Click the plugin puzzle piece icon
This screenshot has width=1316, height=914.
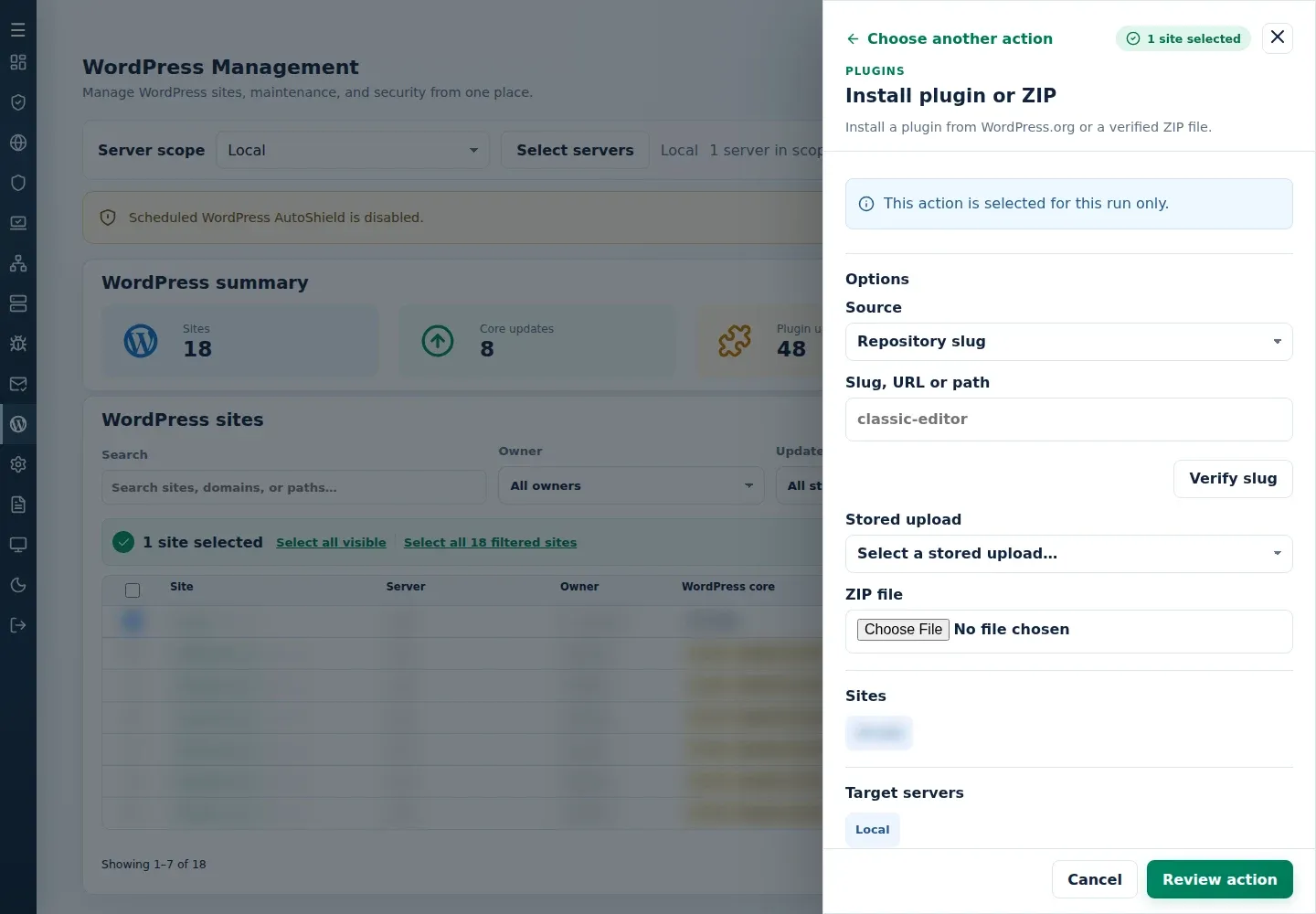coord(735,341)
